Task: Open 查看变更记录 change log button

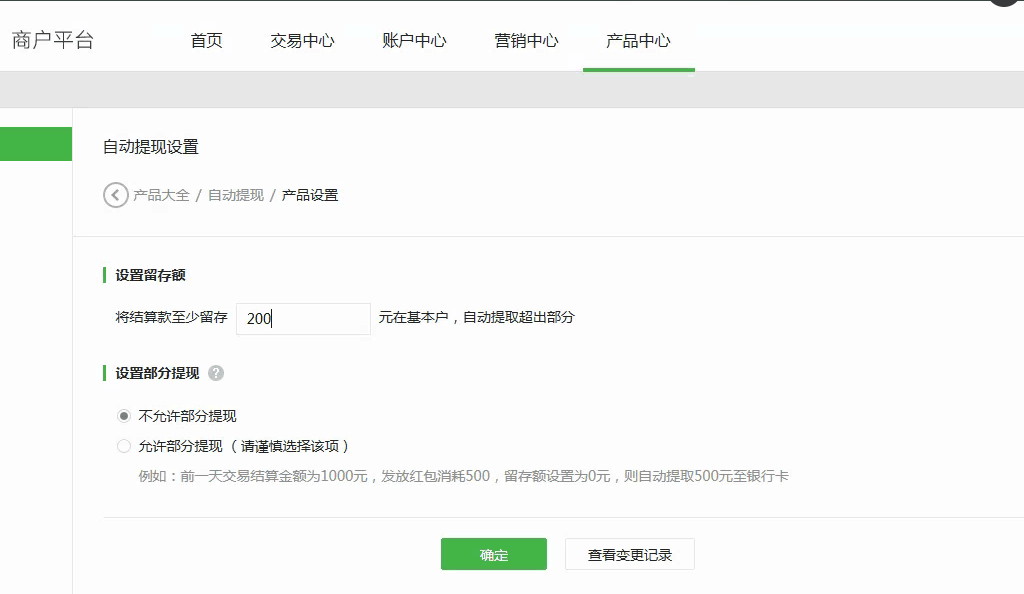Action: 629,555
